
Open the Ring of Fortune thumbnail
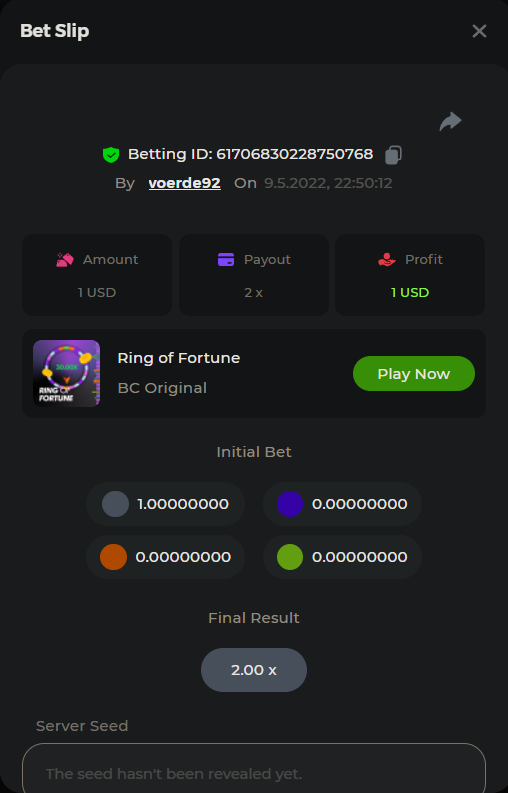coord(66,373)
